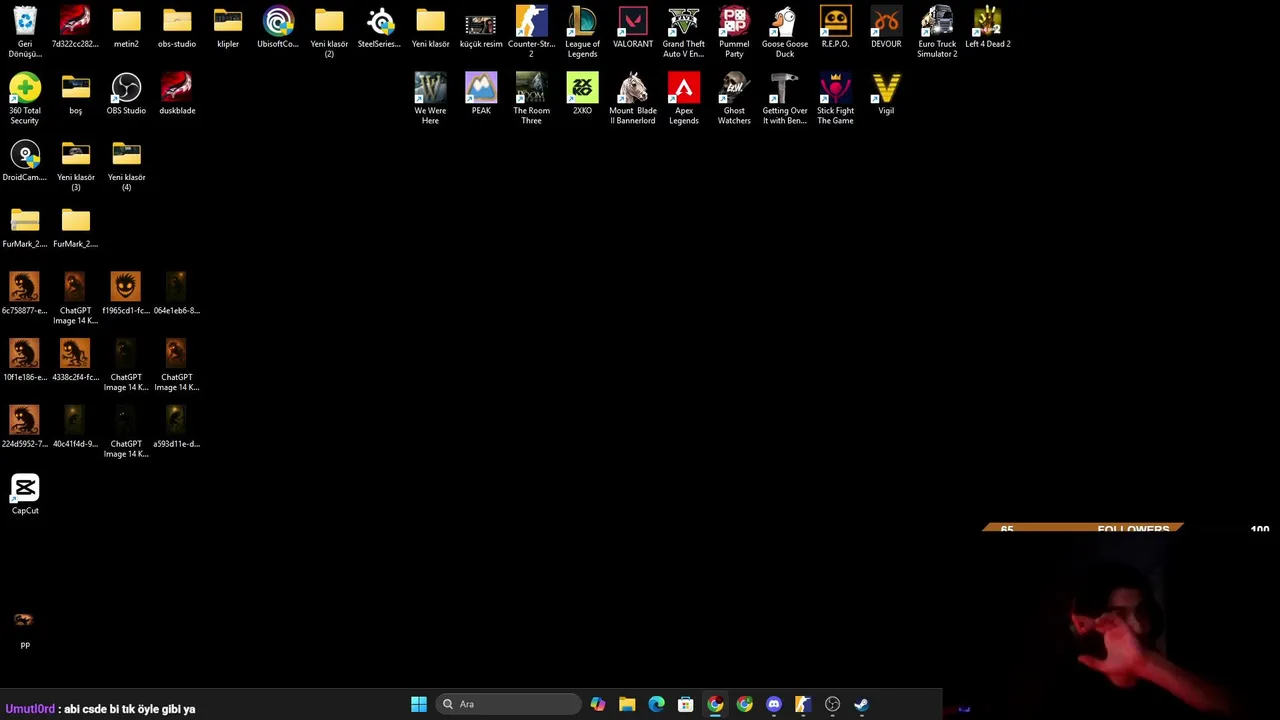Screen dimensions: 1280x720
Task: Select the 40c41f4d-9 image file
Action: (75, 428)
